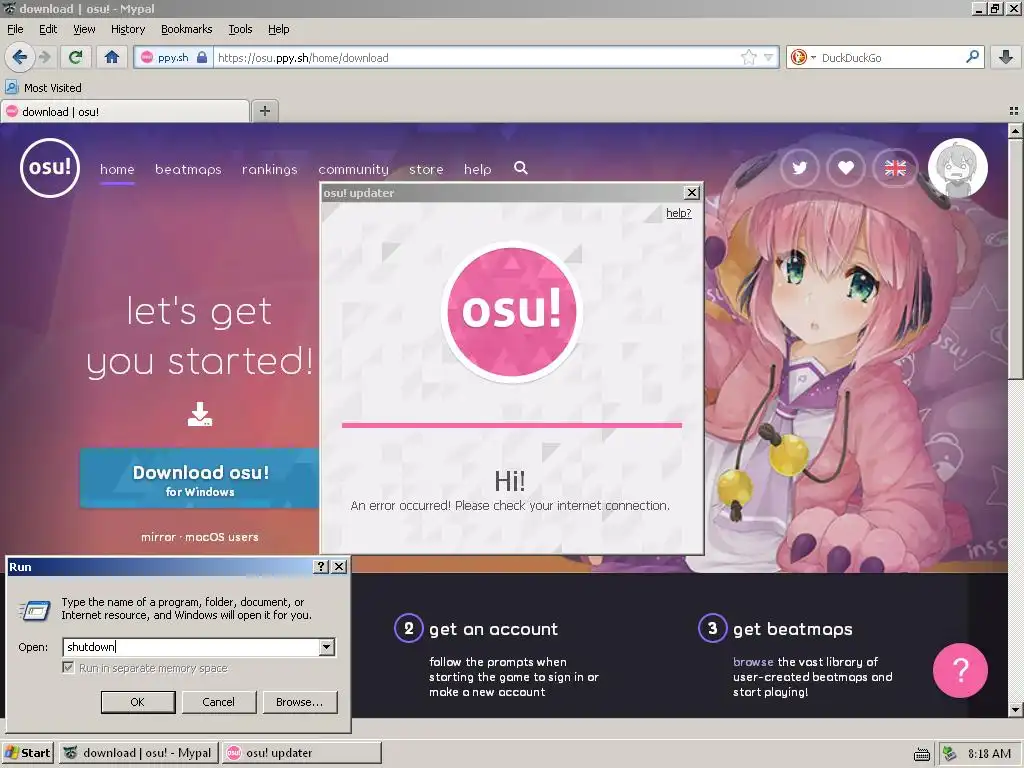1024x768 pixels.
Task: Open the Windows Start button
Action: click(27, 753)
